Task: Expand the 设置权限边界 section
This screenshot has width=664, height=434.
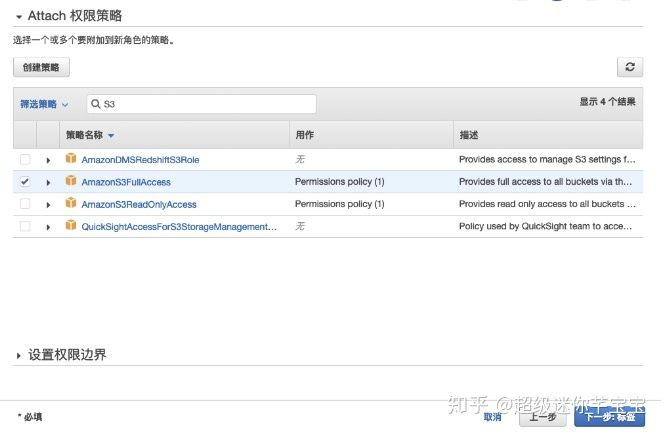Action: 19,356
